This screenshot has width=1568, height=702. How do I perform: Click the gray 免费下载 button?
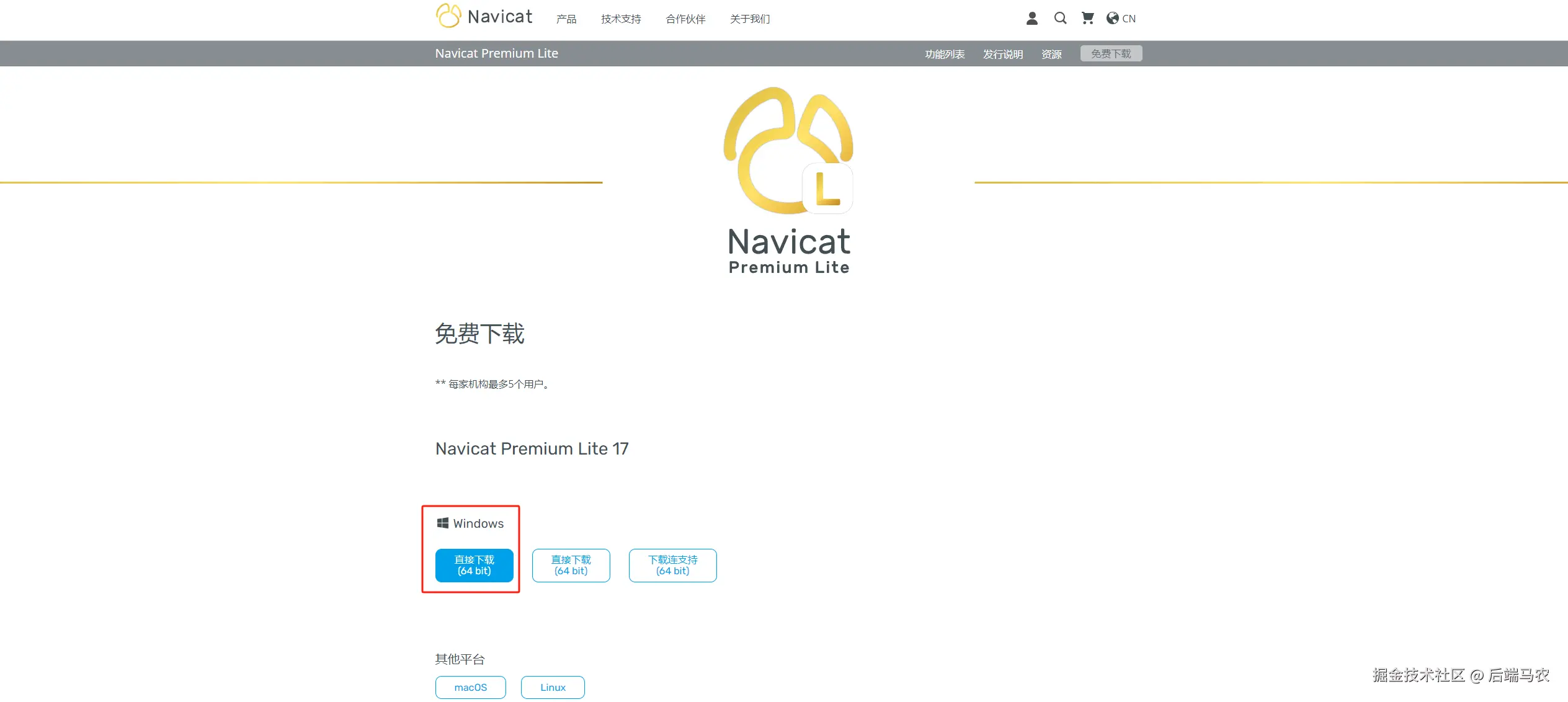[1111, 54]
